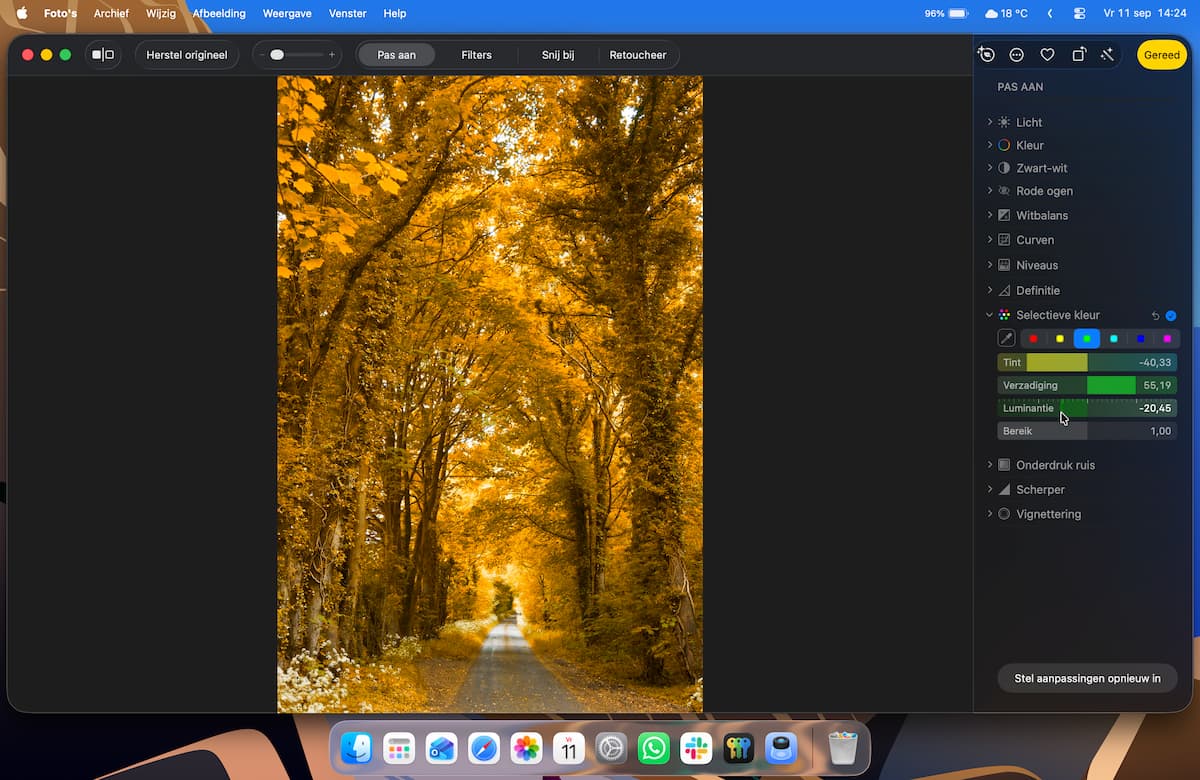Click the Licht sun icon

[1004, 122]
